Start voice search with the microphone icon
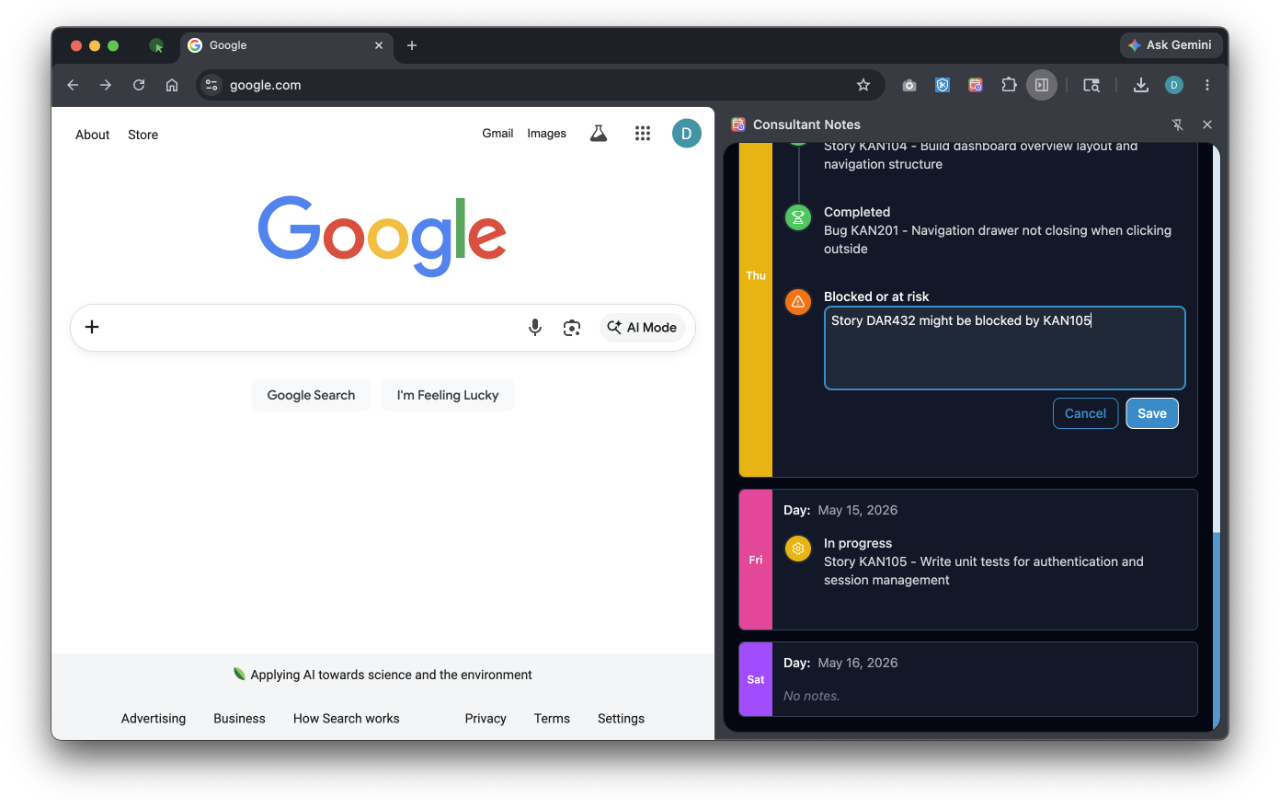Screen dimensions: 1280x800 535,327
